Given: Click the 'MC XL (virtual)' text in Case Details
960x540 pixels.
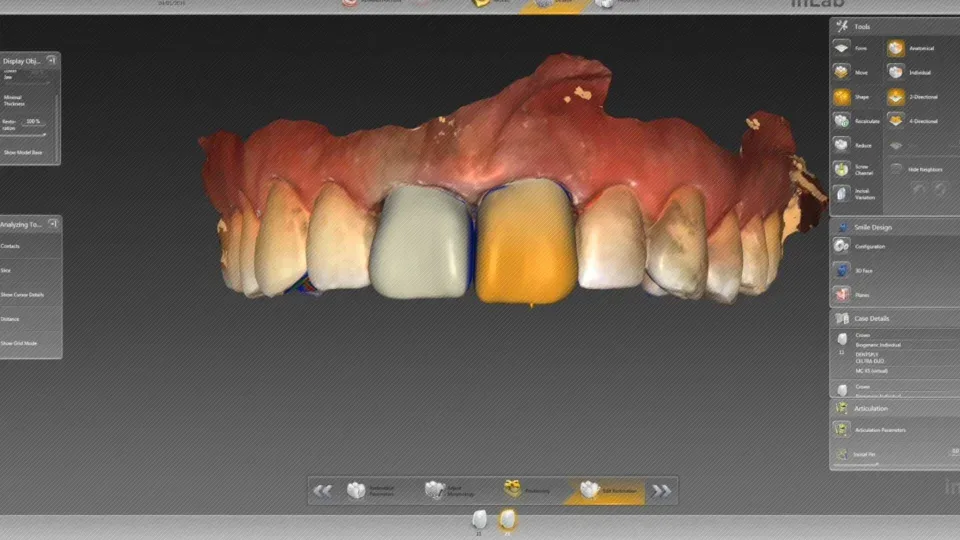Looking at the screenshot, I should pos(871,371).
